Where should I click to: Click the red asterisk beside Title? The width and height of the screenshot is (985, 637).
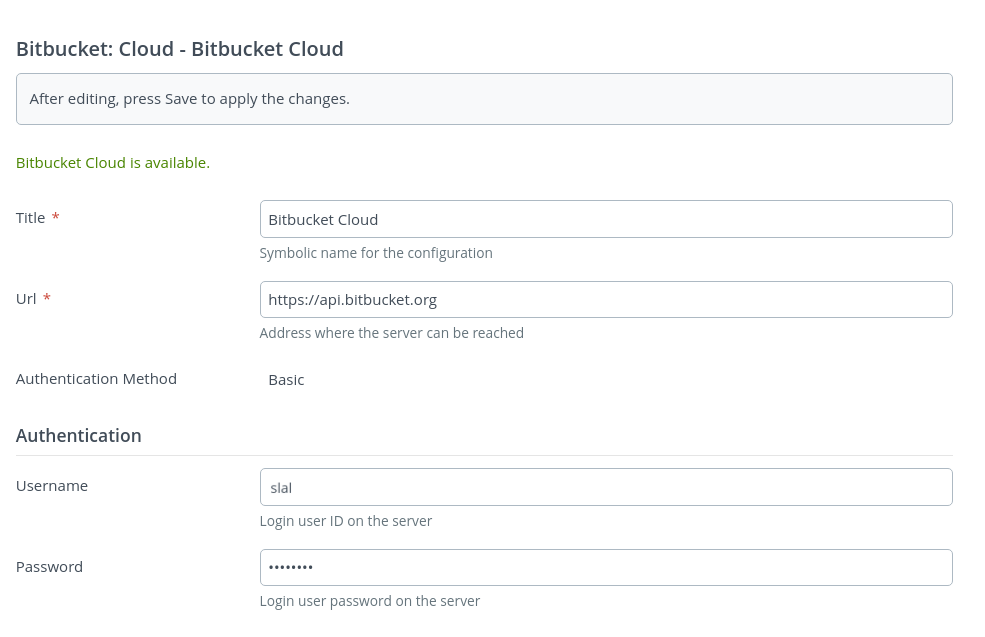(x=56, y=218)
